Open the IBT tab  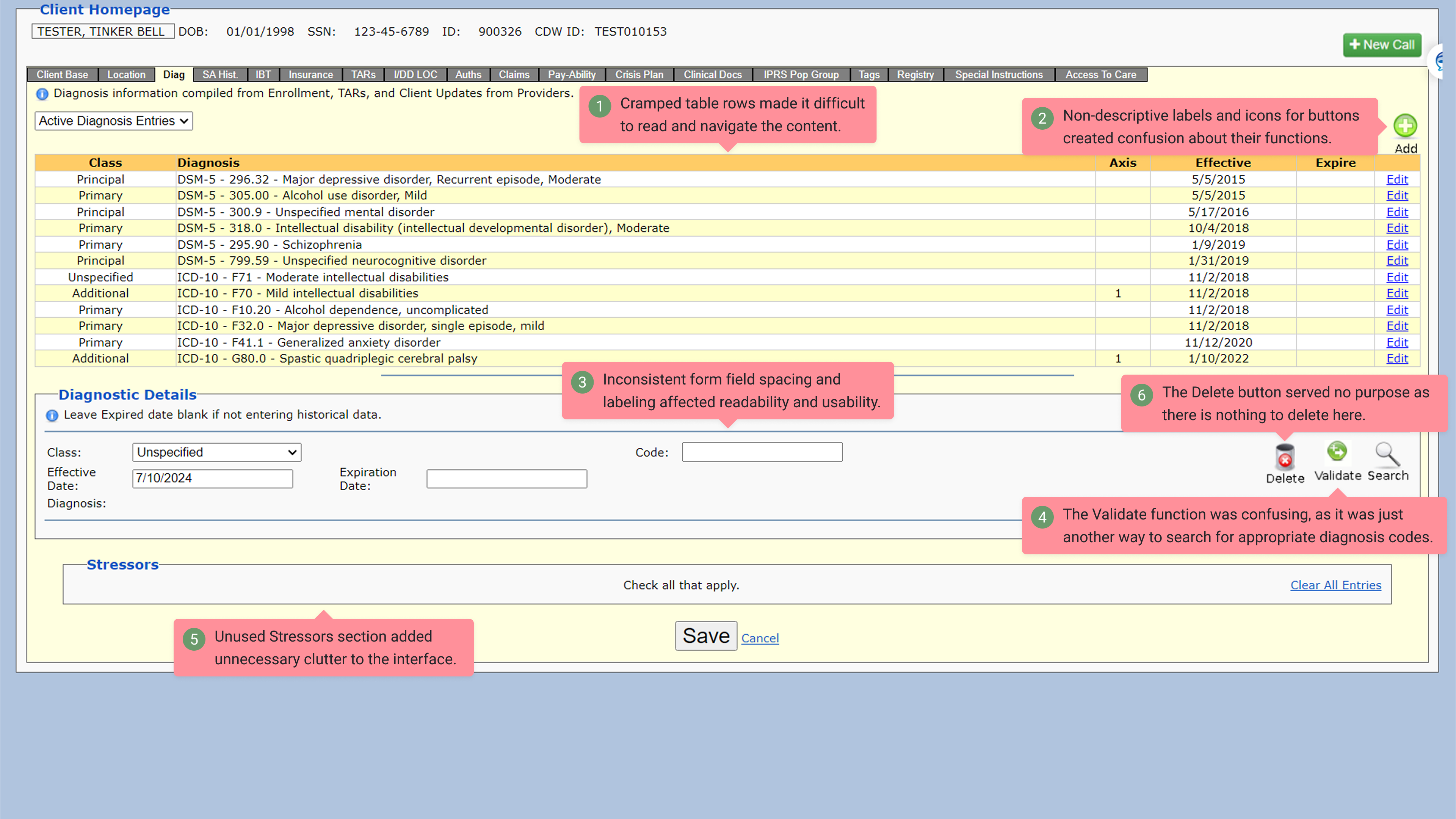tap(263, 75)
